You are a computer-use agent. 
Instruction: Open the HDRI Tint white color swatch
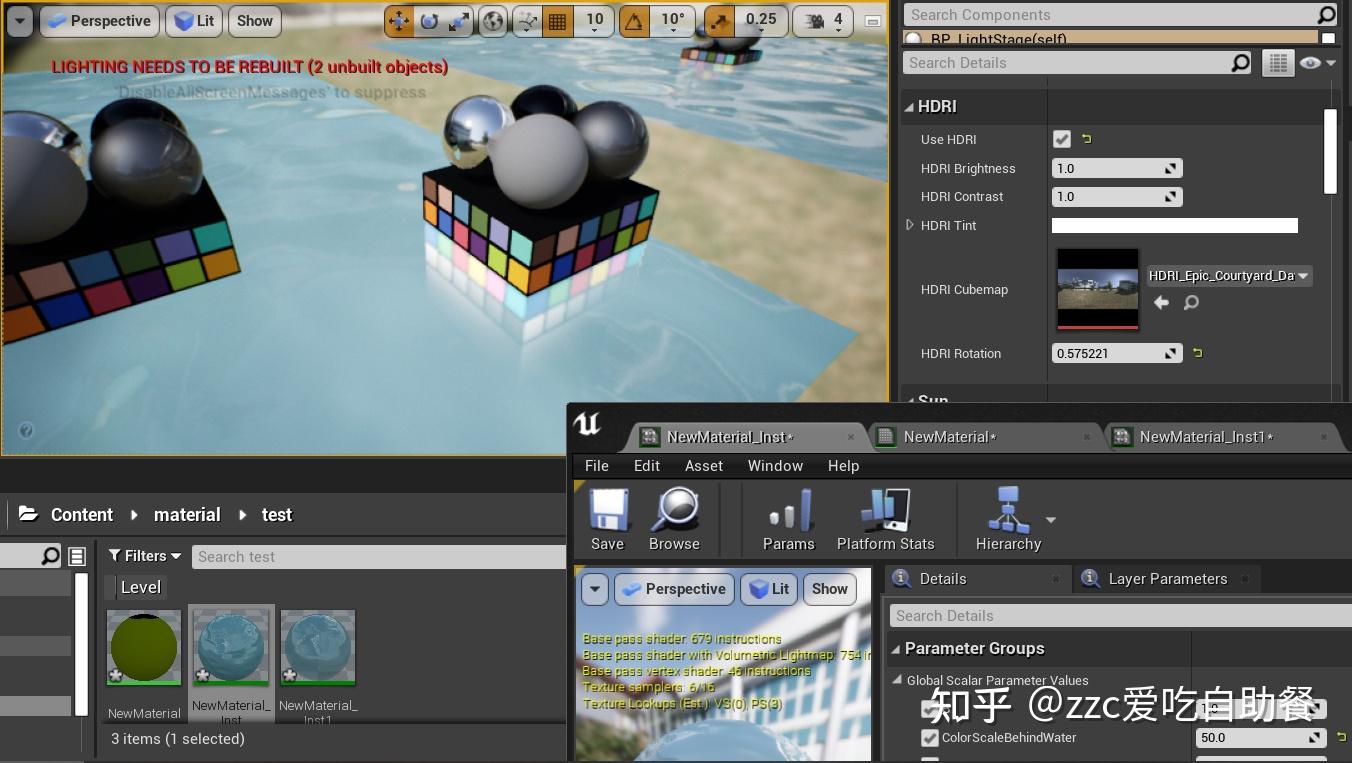(x=1175, y=226)
